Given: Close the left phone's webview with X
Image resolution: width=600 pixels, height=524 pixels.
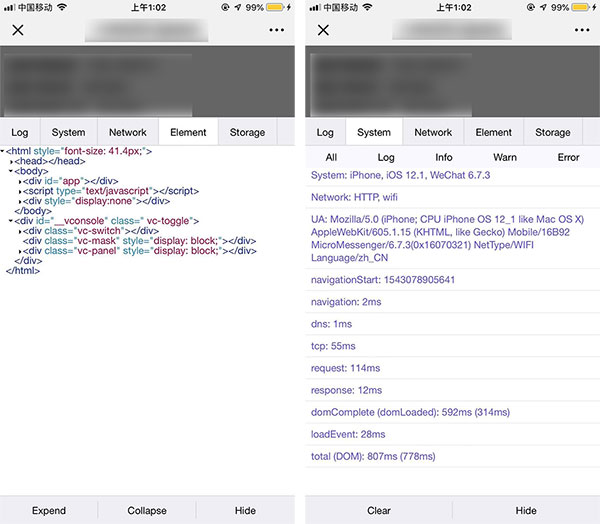Looking at the screenshot, I should pos(18,30).
